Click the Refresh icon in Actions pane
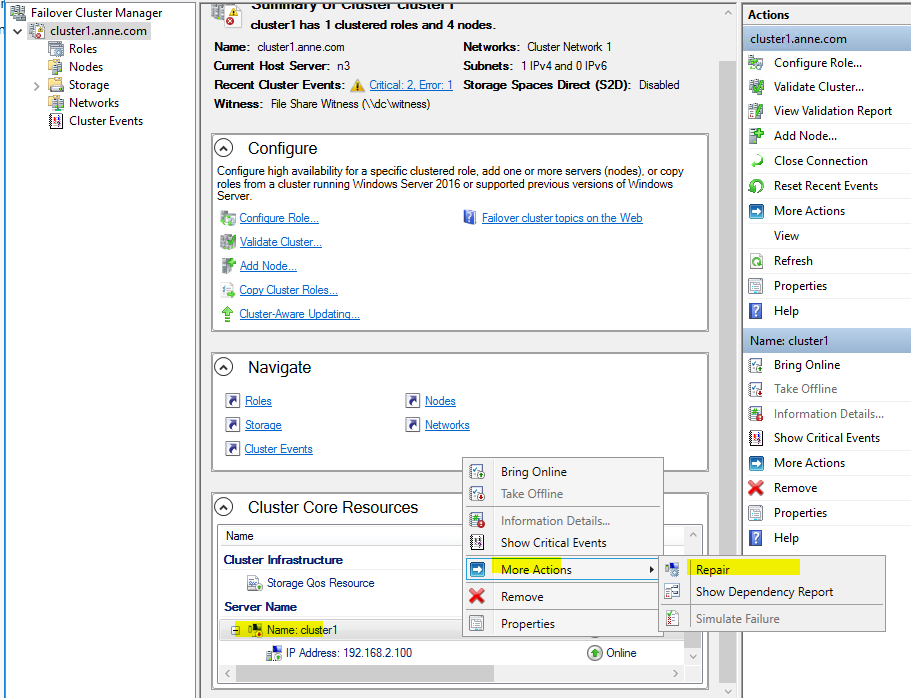This screenshot has height=698, width=911. click(x=756, y=261)
